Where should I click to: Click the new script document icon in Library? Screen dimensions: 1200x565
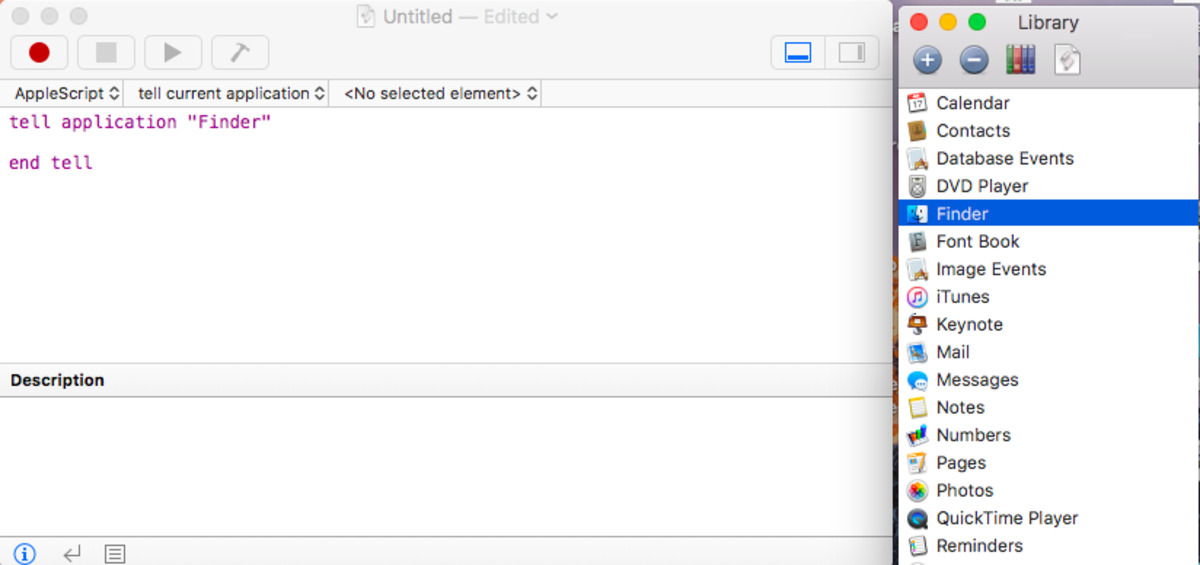[x=1067, y=60]
